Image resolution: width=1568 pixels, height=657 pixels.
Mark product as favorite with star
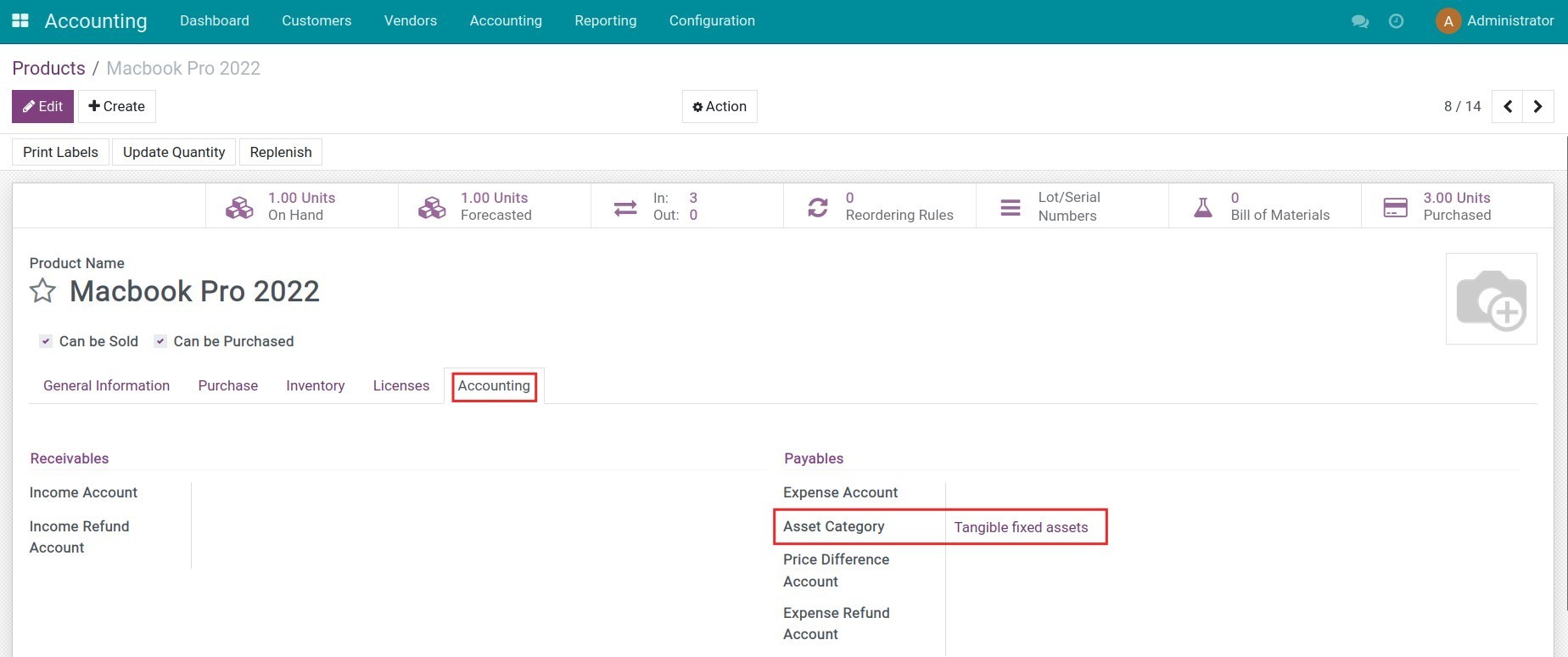coord(42,291)
